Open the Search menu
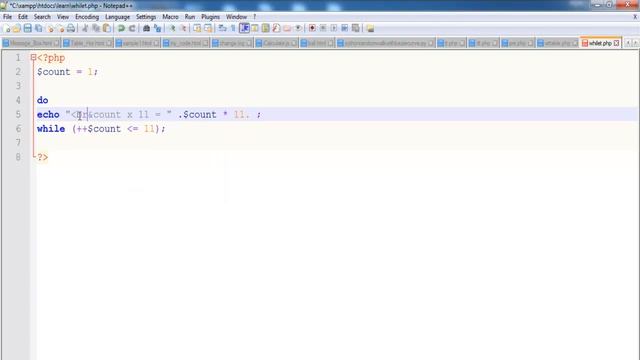640x360 pixels. point(42,17)
